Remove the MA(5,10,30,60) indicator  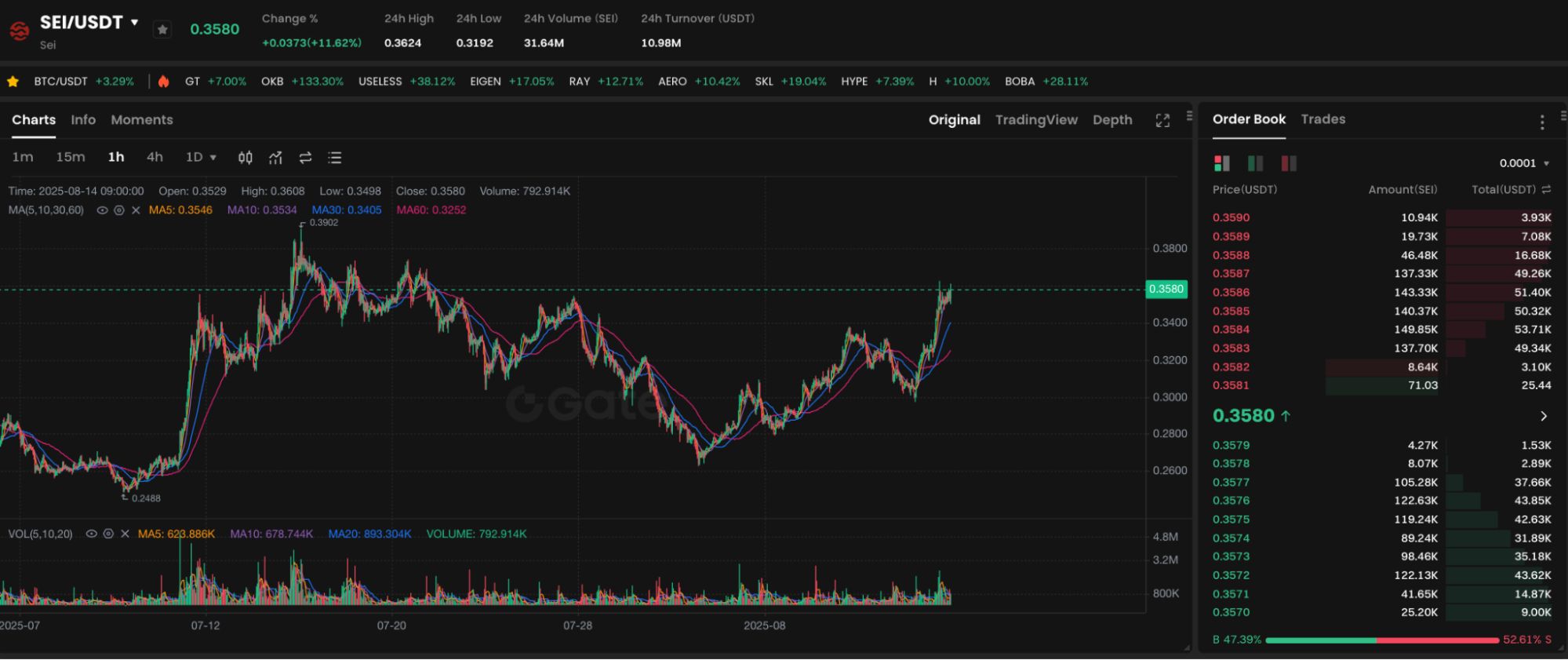click(136, 210)
